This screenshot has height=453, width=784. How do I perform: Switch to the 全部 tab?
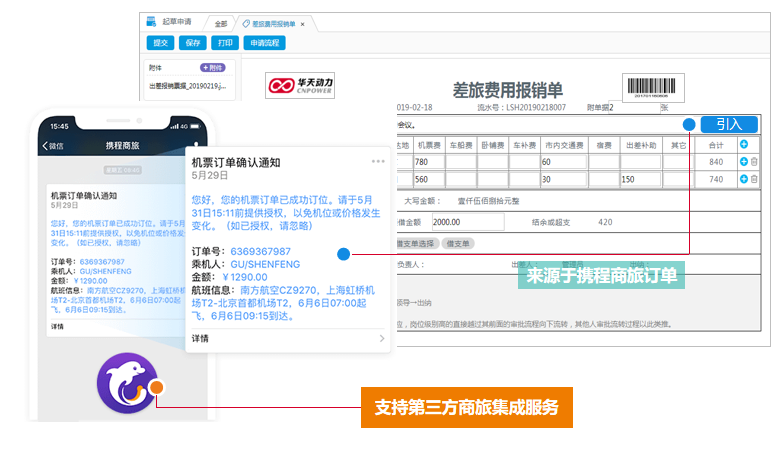[221, 22]
